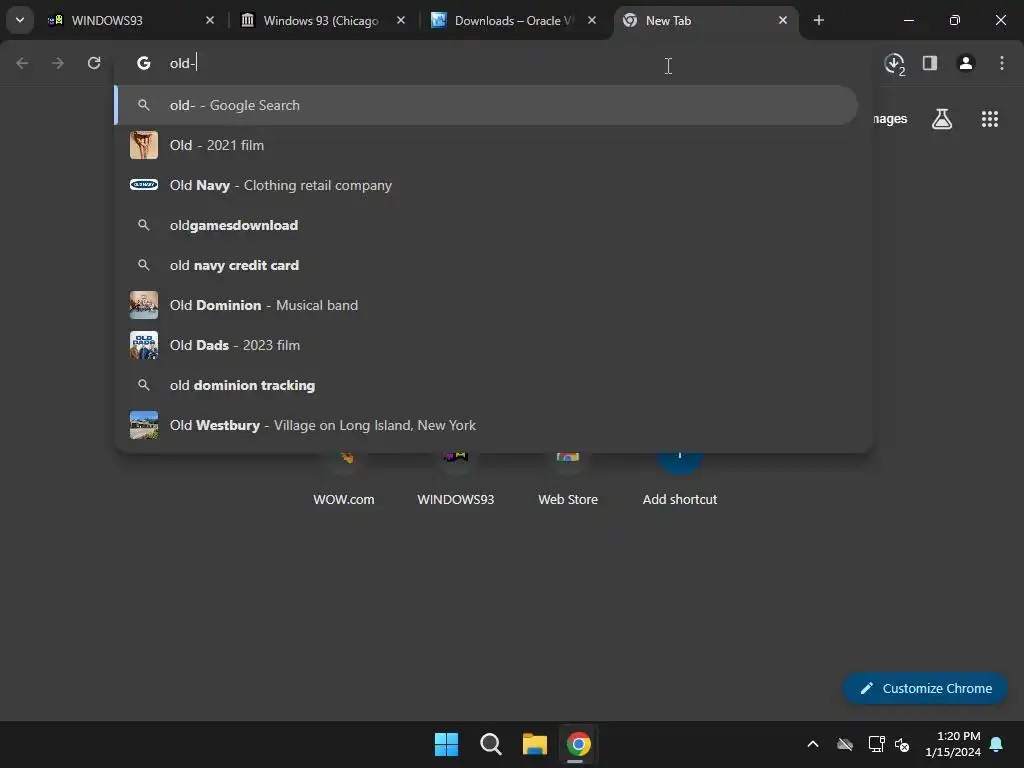
Task: Open the notification bell icon
Action: tap(996, 744)
